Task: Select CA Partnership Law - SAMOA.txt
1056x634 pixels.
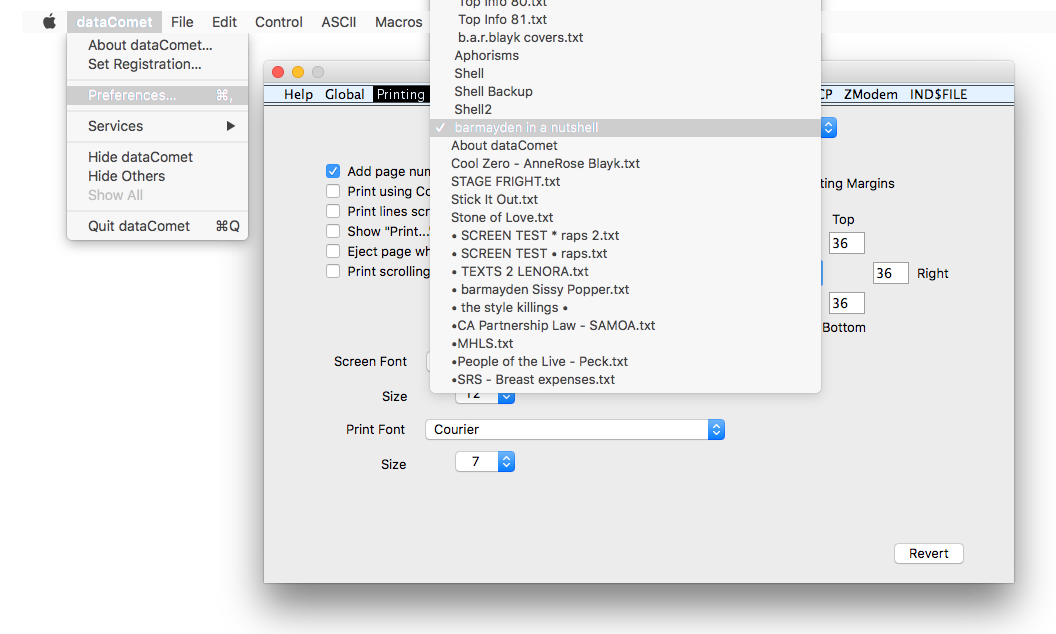Action: coord(625,325)
